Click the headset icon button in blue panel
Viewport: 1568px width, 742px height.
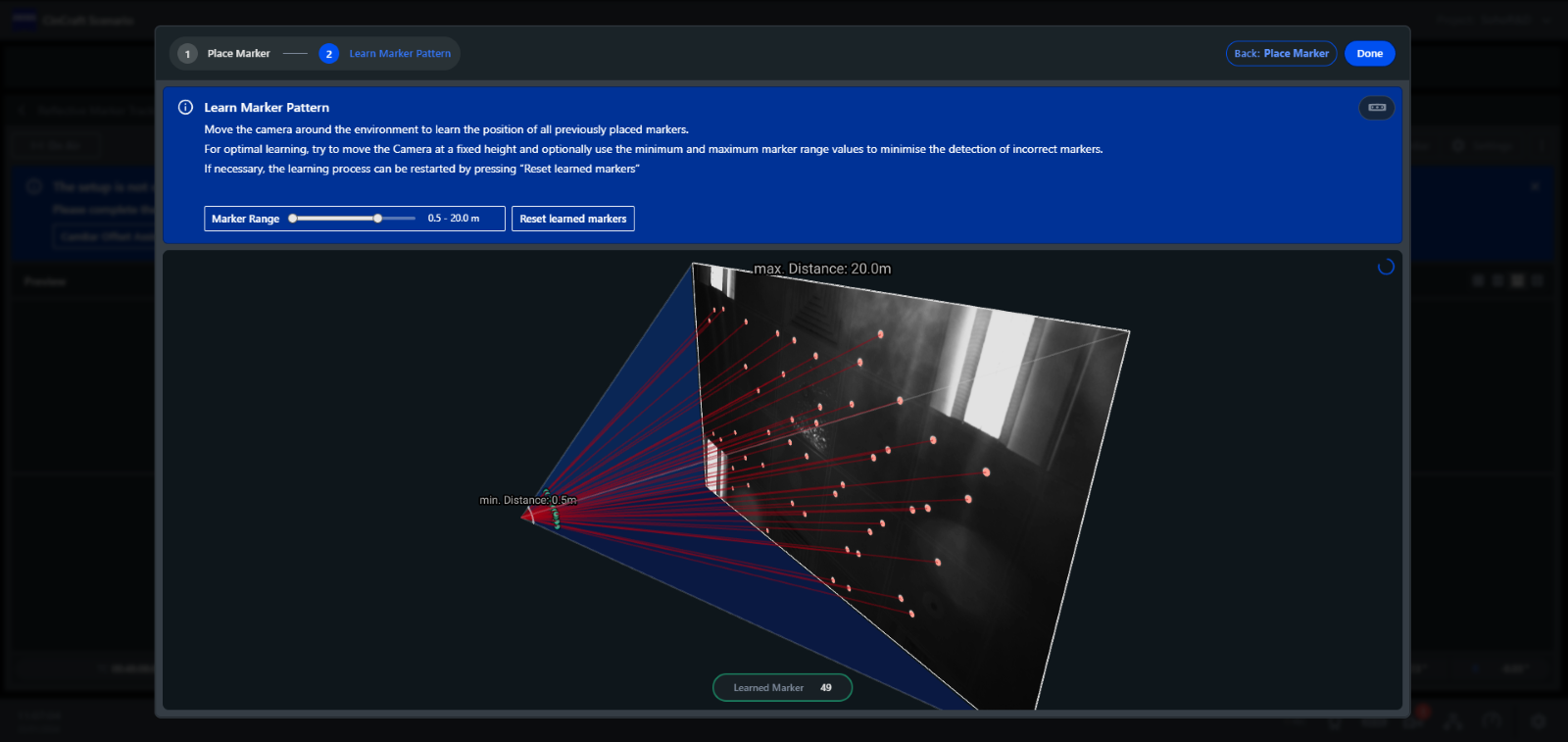point(1376,108)
